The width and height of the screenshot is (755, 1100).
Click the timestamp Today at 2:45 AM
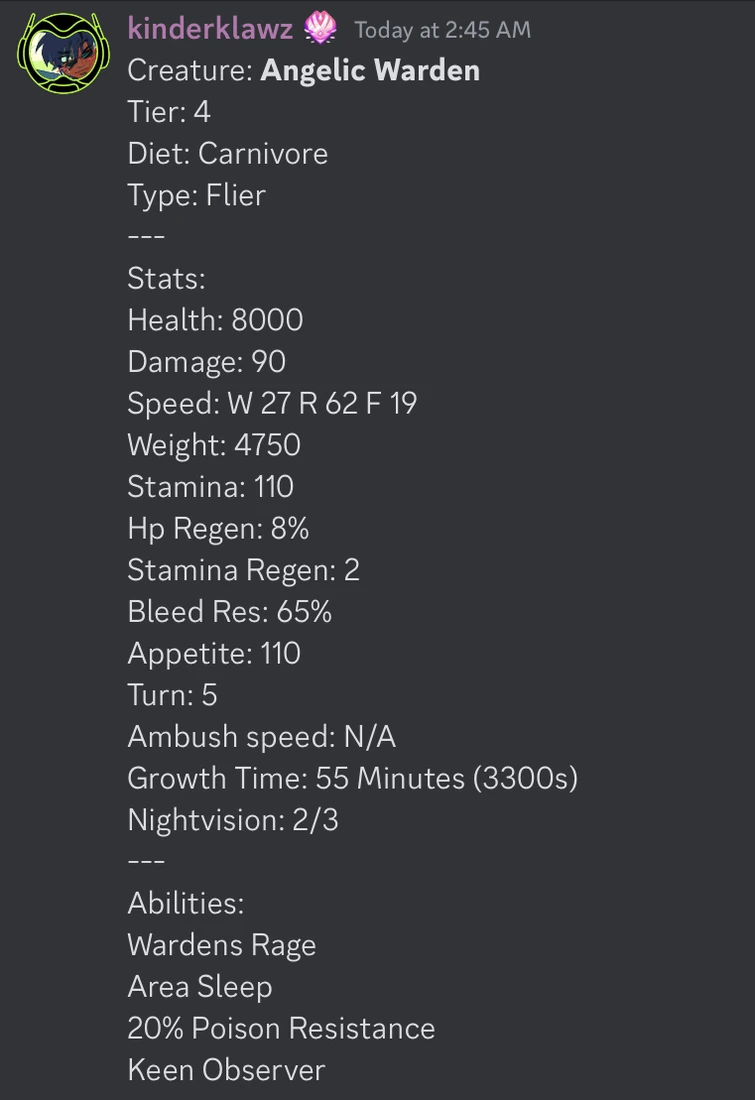tap(441, 30)
